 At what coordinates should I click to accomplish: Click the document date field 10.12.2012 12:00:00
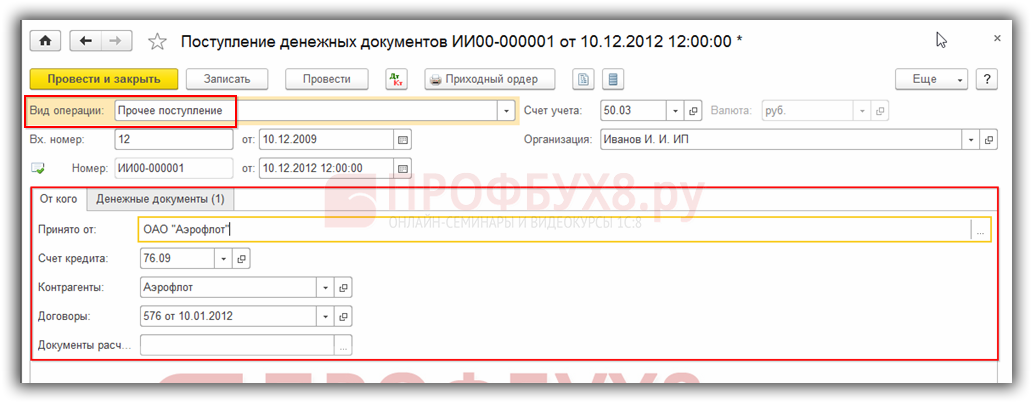pyautogui.click(x=327, y=168)
